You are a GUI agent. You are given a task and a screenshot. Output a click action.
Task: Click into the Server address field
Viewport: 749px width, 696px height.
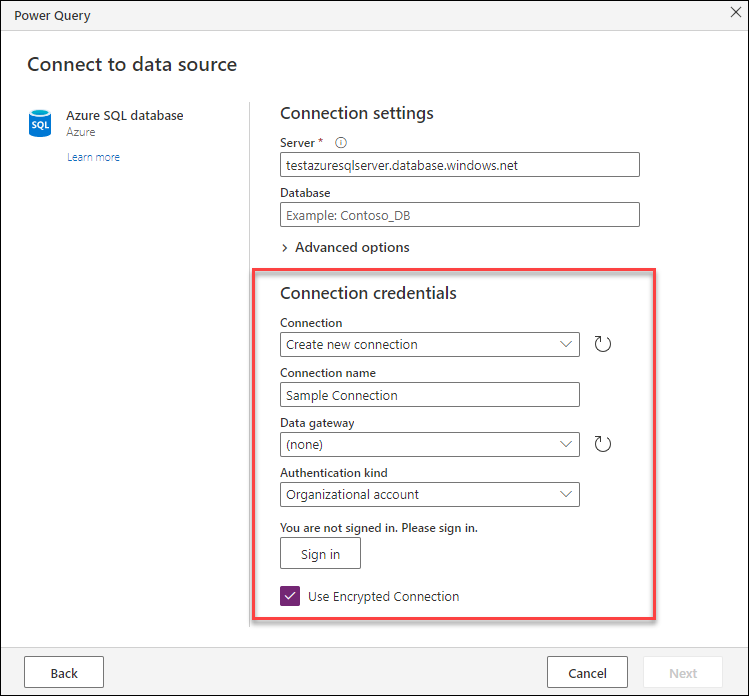pos(459,165)
